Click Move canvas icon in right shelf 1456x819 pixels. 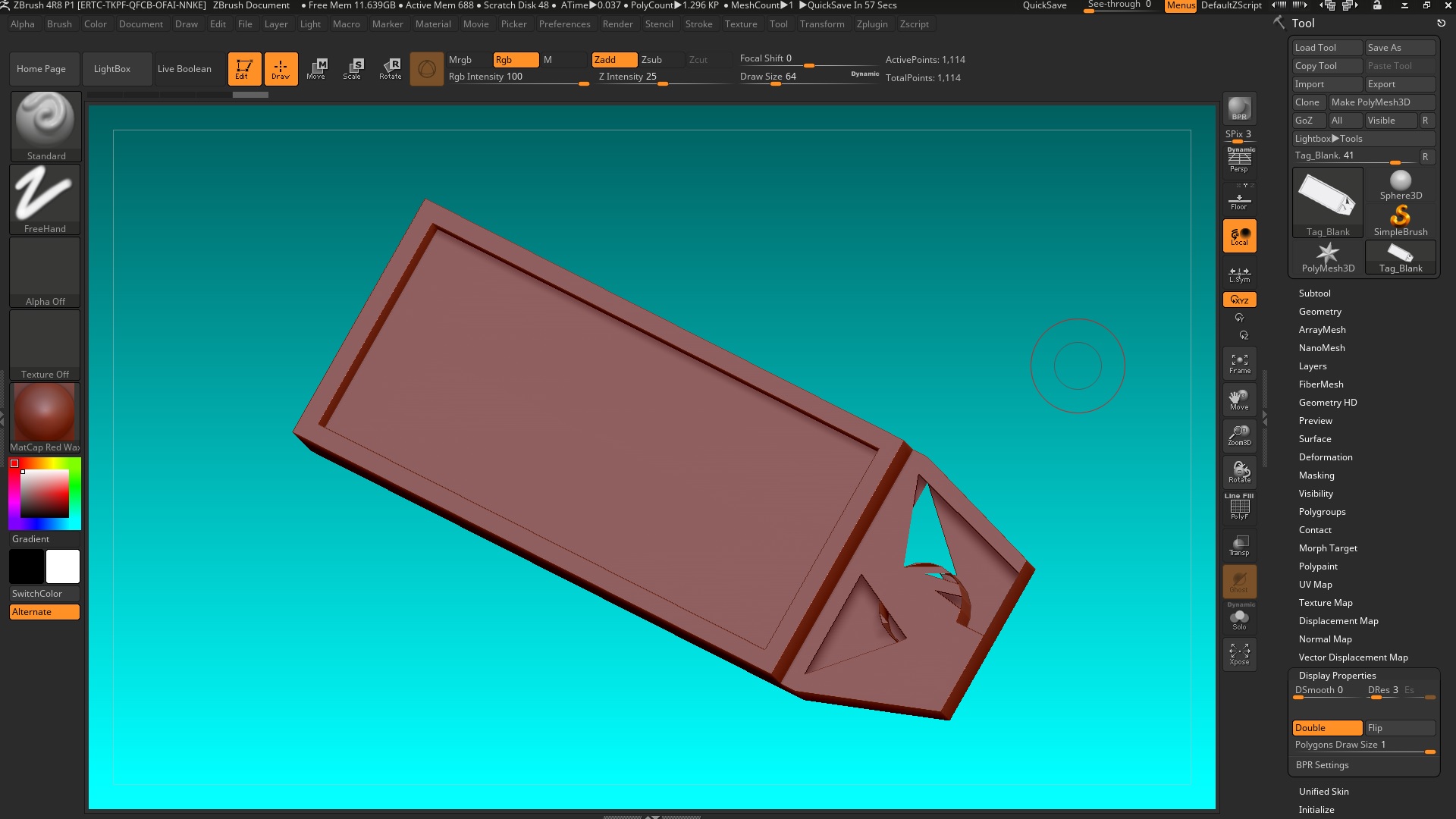tap(1239, 400)
